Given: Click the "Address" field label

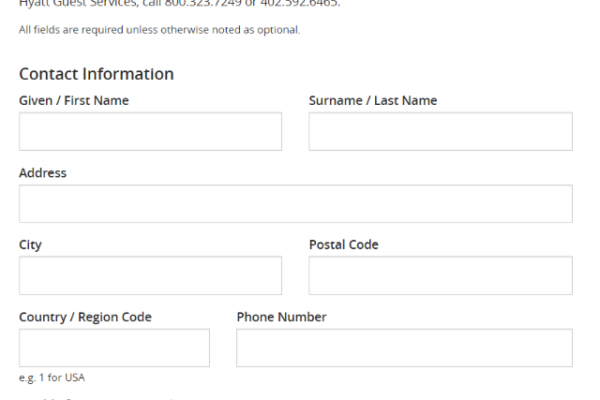Looking at the screenshot, I should [43, 173].
